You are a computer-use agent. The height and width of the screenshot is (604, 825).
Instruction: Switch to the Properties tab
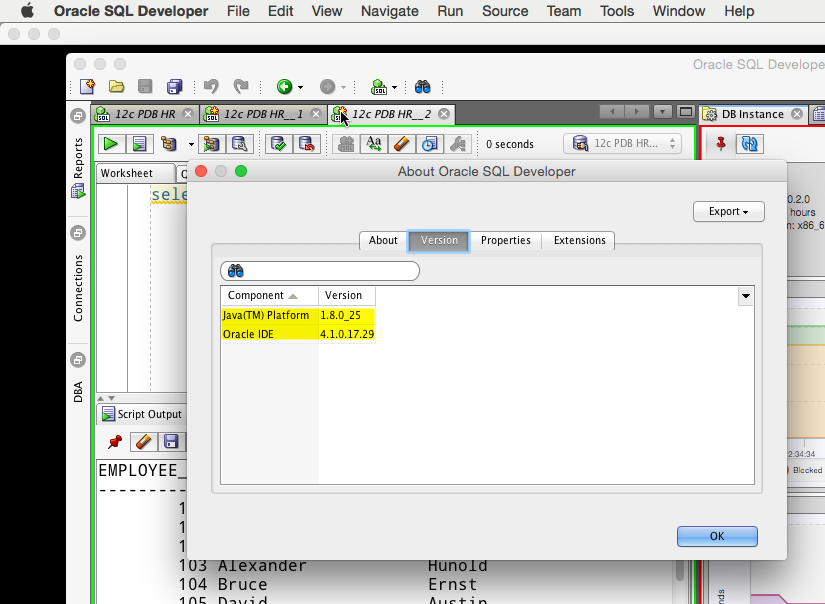pyautogui.click(x=506, y=240)
